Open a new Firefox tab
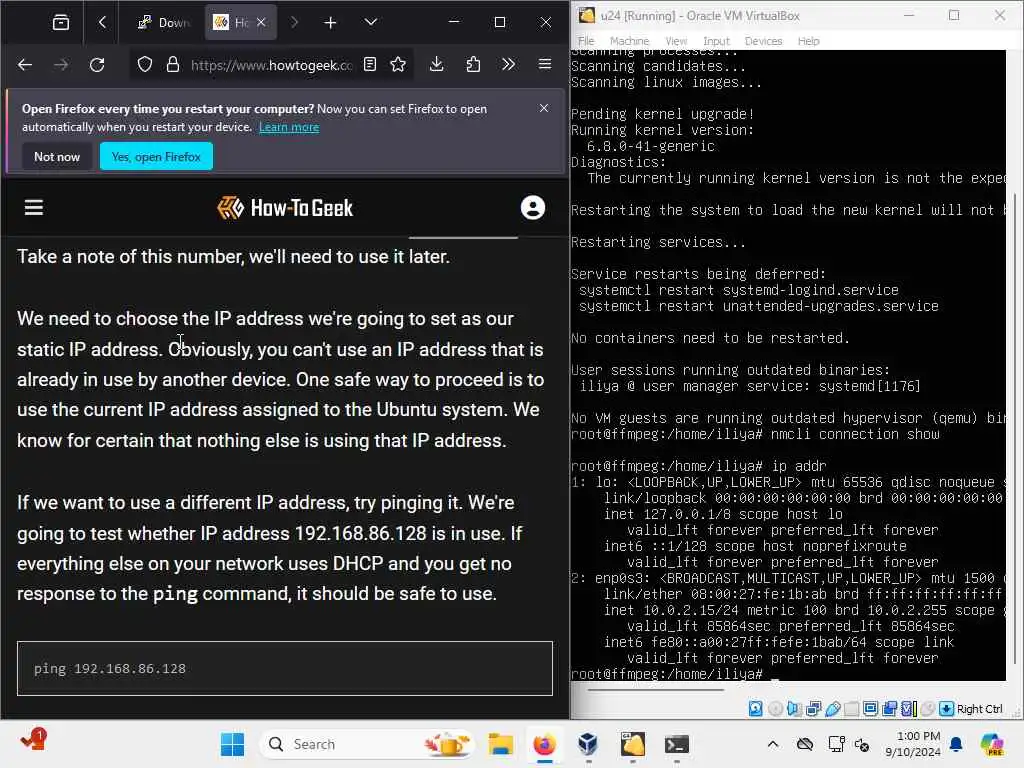Image resolution: width=1024 pixels, height=768 pixels. pyautogui.click(x=330, y=23)
